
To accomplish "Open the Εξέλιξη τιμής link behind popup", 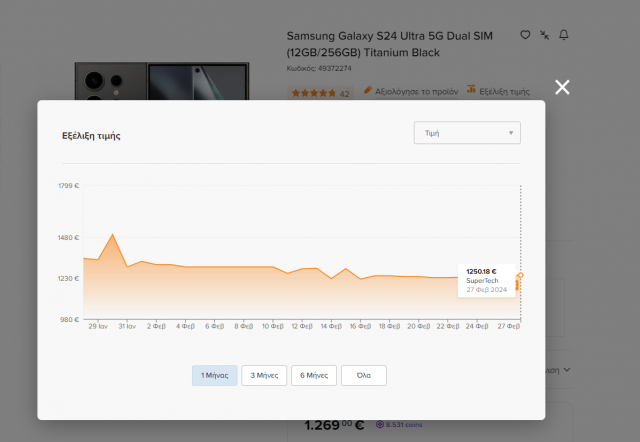I will pos(504,91).
